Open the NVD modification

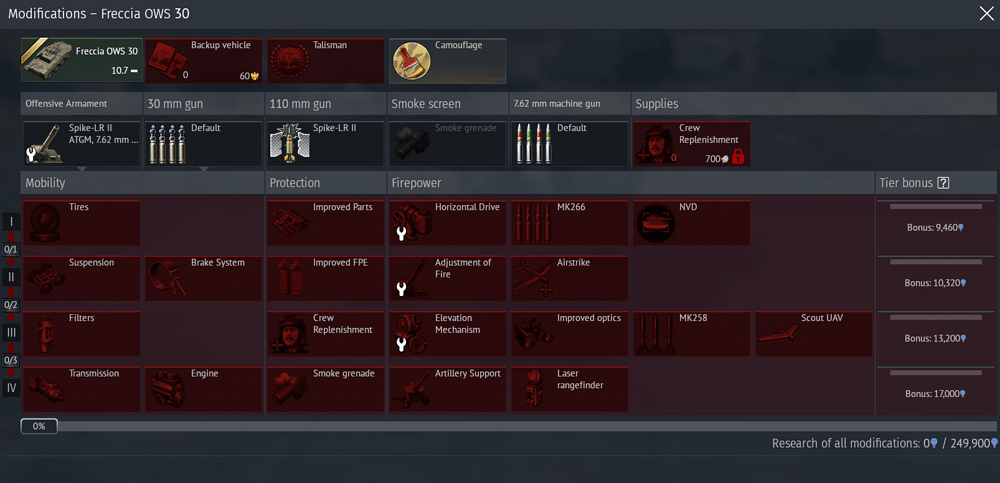[x=691, y=223]
